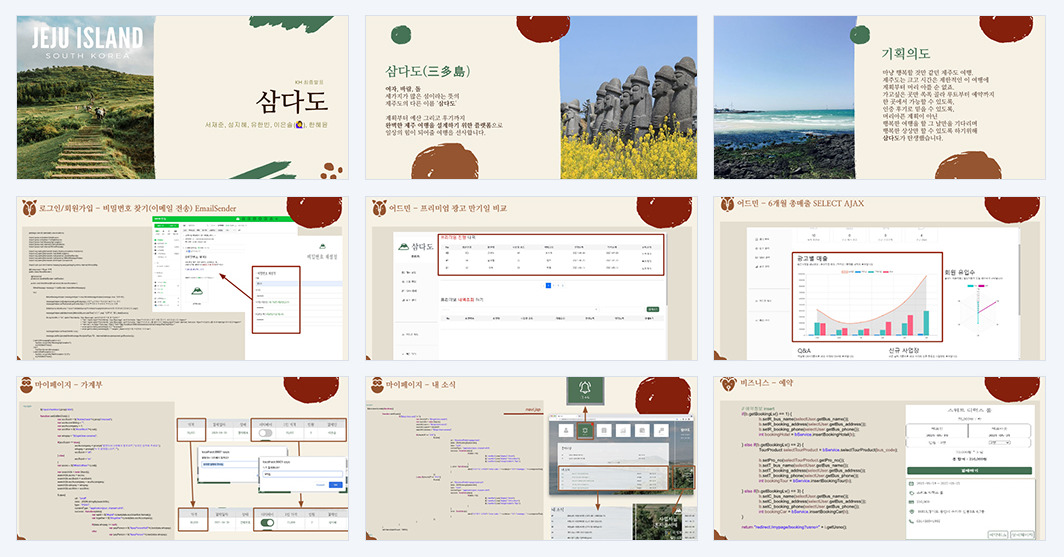The width and height of the screenshot is (1064, 557).
Task: Open the 어드민 프리미엄 광고 만기일 비교 slide
Action: pyautogui.click(x=531, y=279)
